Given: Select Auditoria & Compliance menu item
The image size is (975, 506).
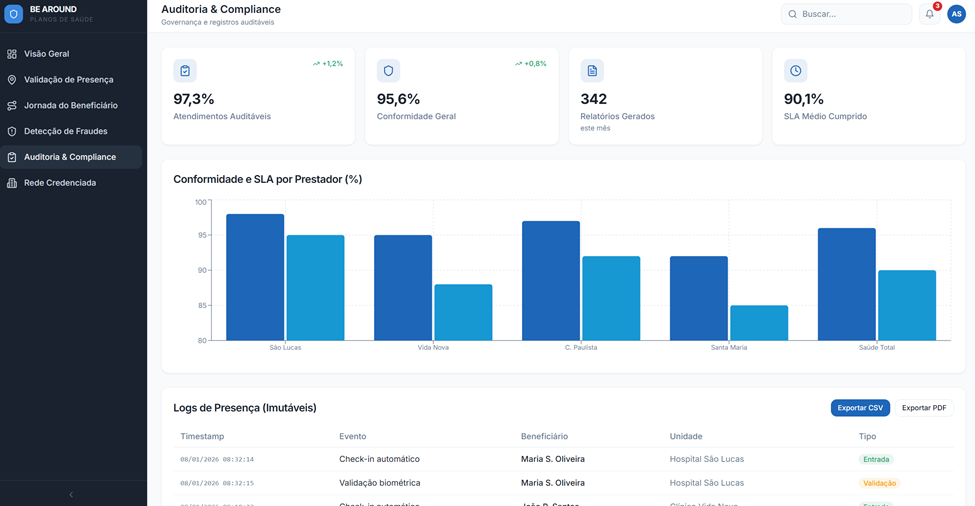Looking at the screenshot, I should (71, 157).
